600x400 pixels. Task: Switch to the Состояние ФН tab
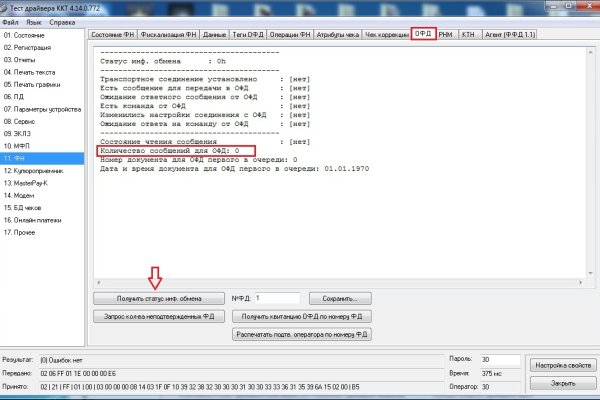[x=112, y=35]
